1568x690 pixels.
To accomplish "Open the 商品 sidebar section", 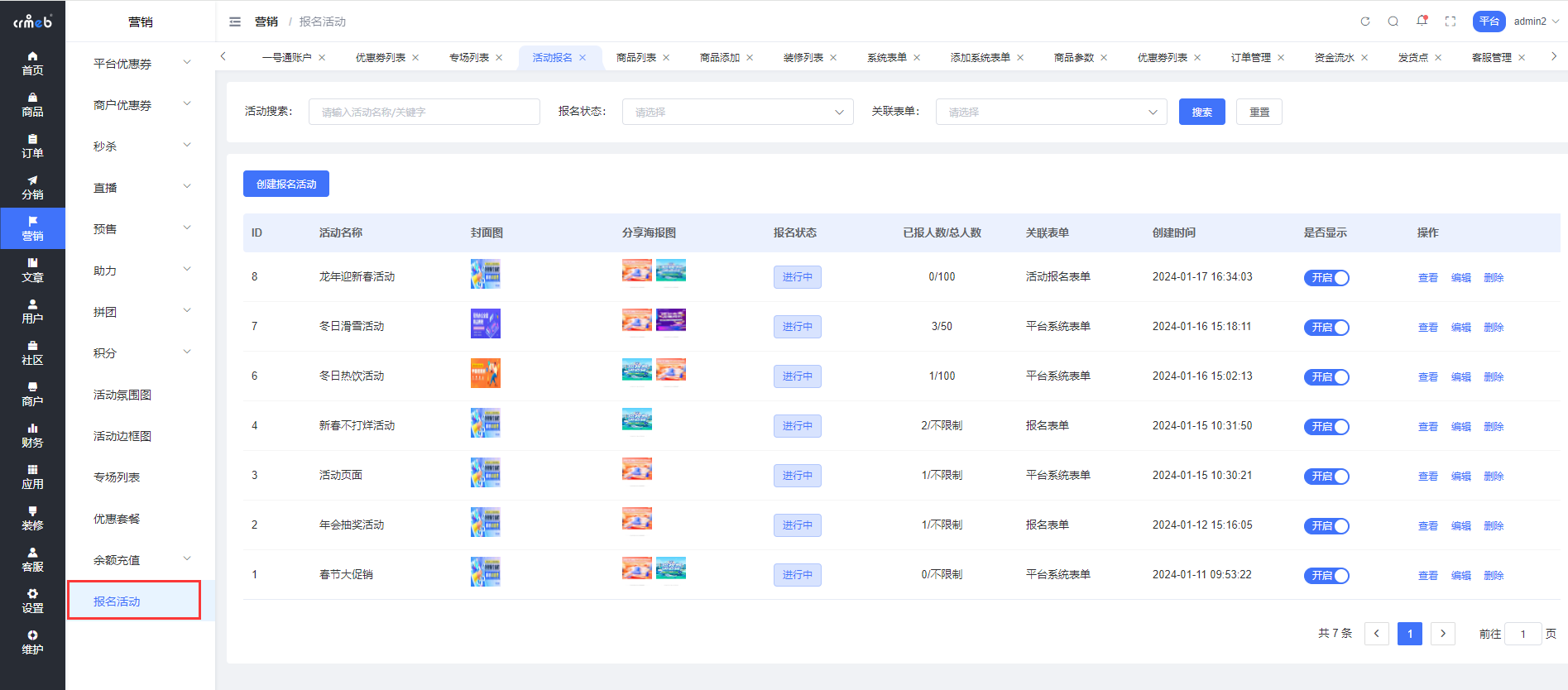I will 32,104.
